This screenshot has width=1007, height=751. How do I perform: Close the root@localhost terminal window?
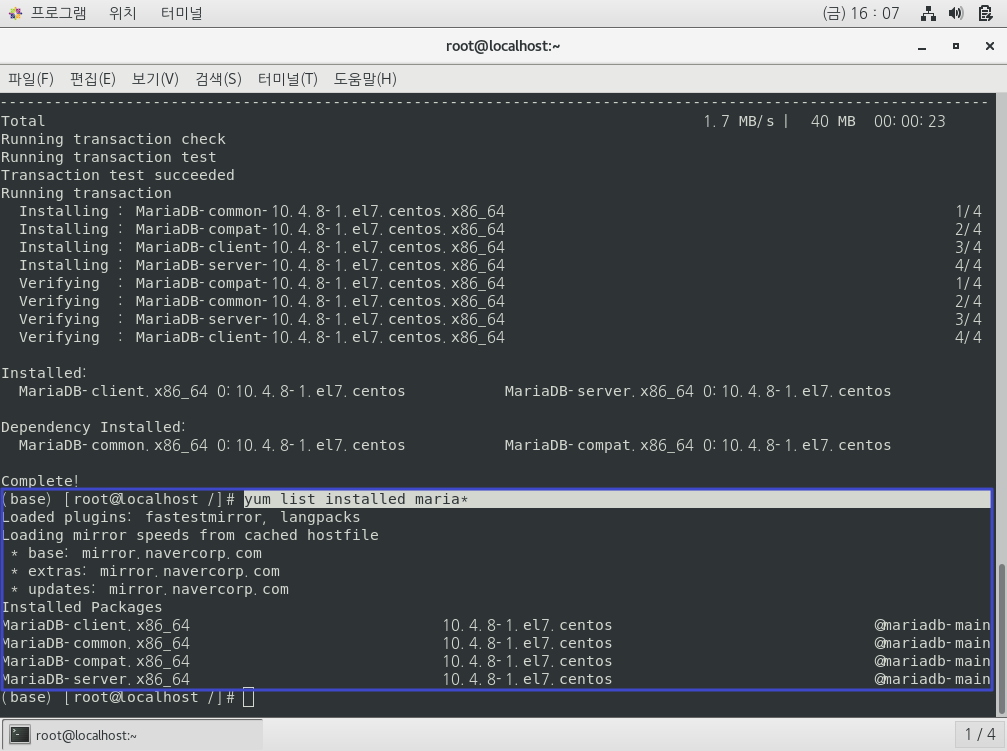pyautogui.click(x=990, y=46)
